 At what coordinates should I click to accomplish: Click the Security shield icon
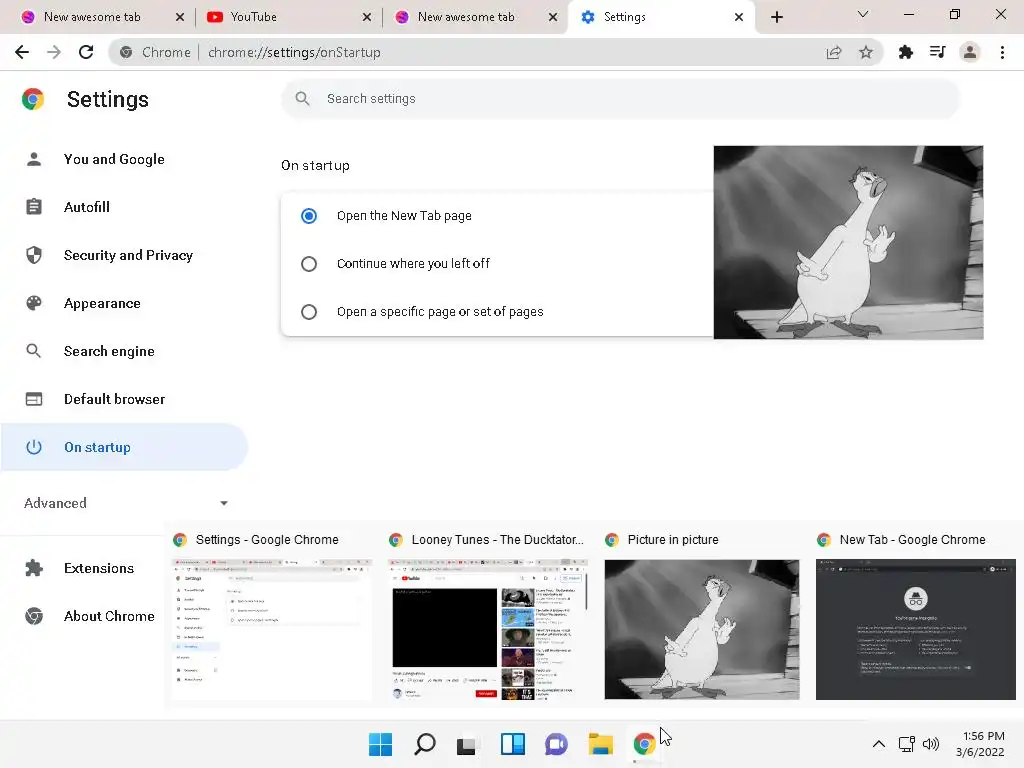[34, 255]
